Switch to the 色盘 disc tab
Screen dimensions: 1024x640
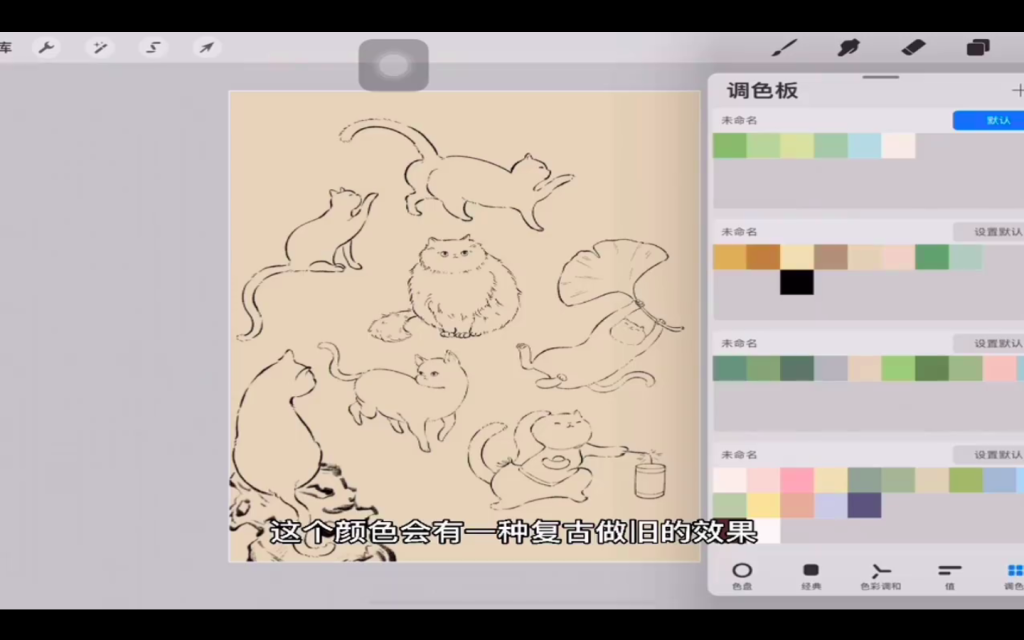742,575
